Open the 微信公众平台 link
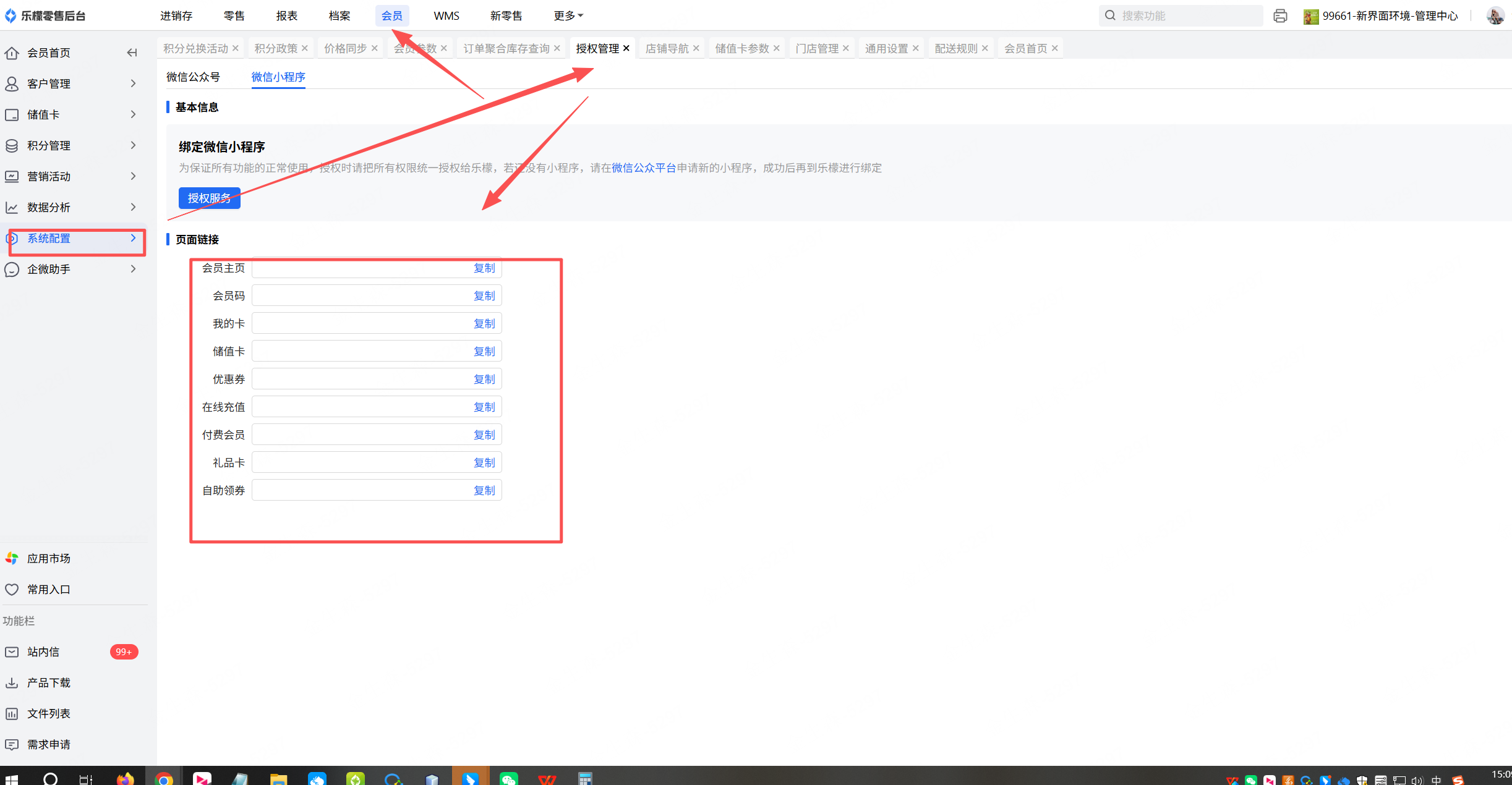The height and width of the screenshot is (785, 1512). point(643,168)
